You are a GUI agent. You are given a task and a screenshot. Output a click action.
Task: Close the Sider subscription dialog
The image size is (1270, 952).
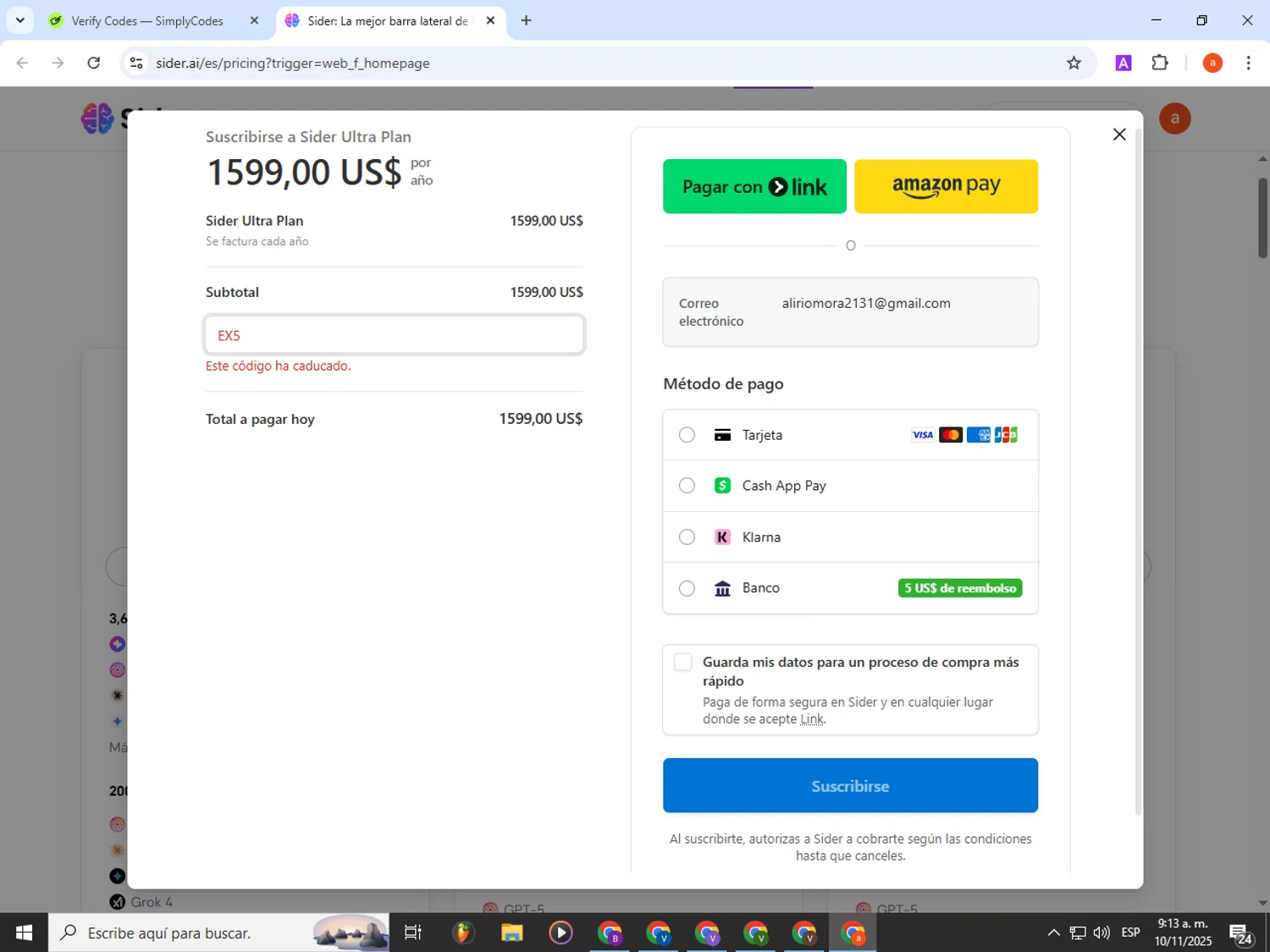click(x=1118, y=135)
